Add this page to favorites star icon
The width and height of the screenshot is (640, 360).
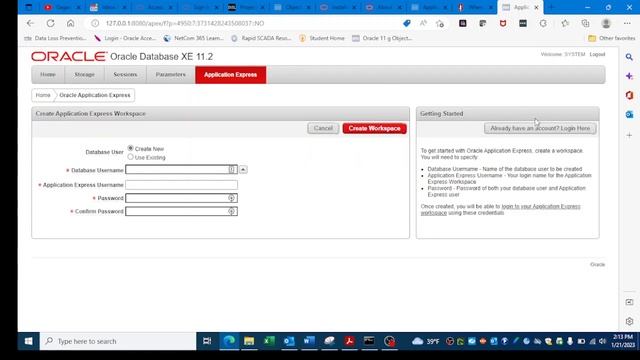(440, 23)
